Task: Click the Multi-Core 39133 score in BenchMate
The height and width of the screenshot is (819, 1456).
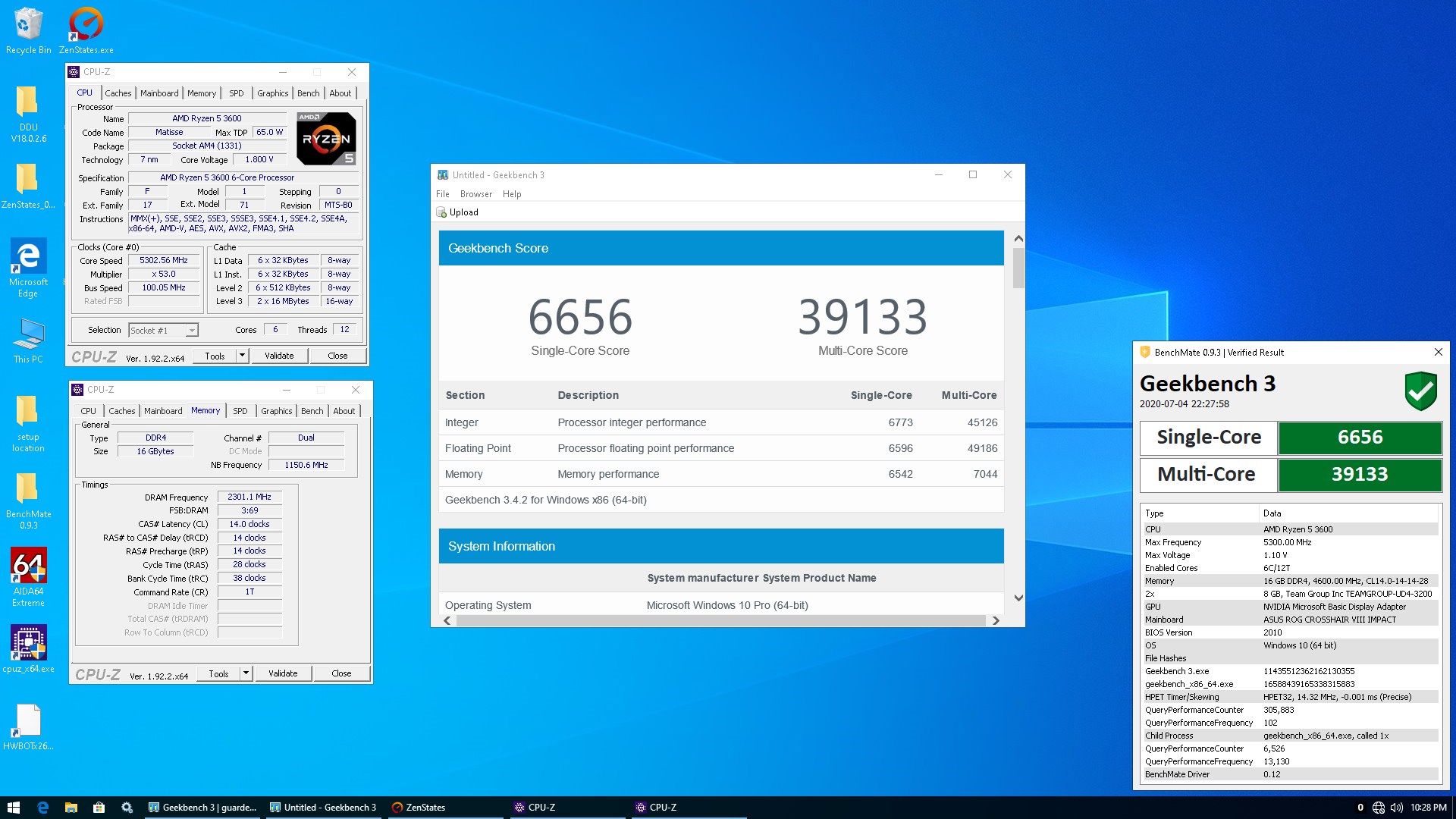Action: (x=1360, y=475)
